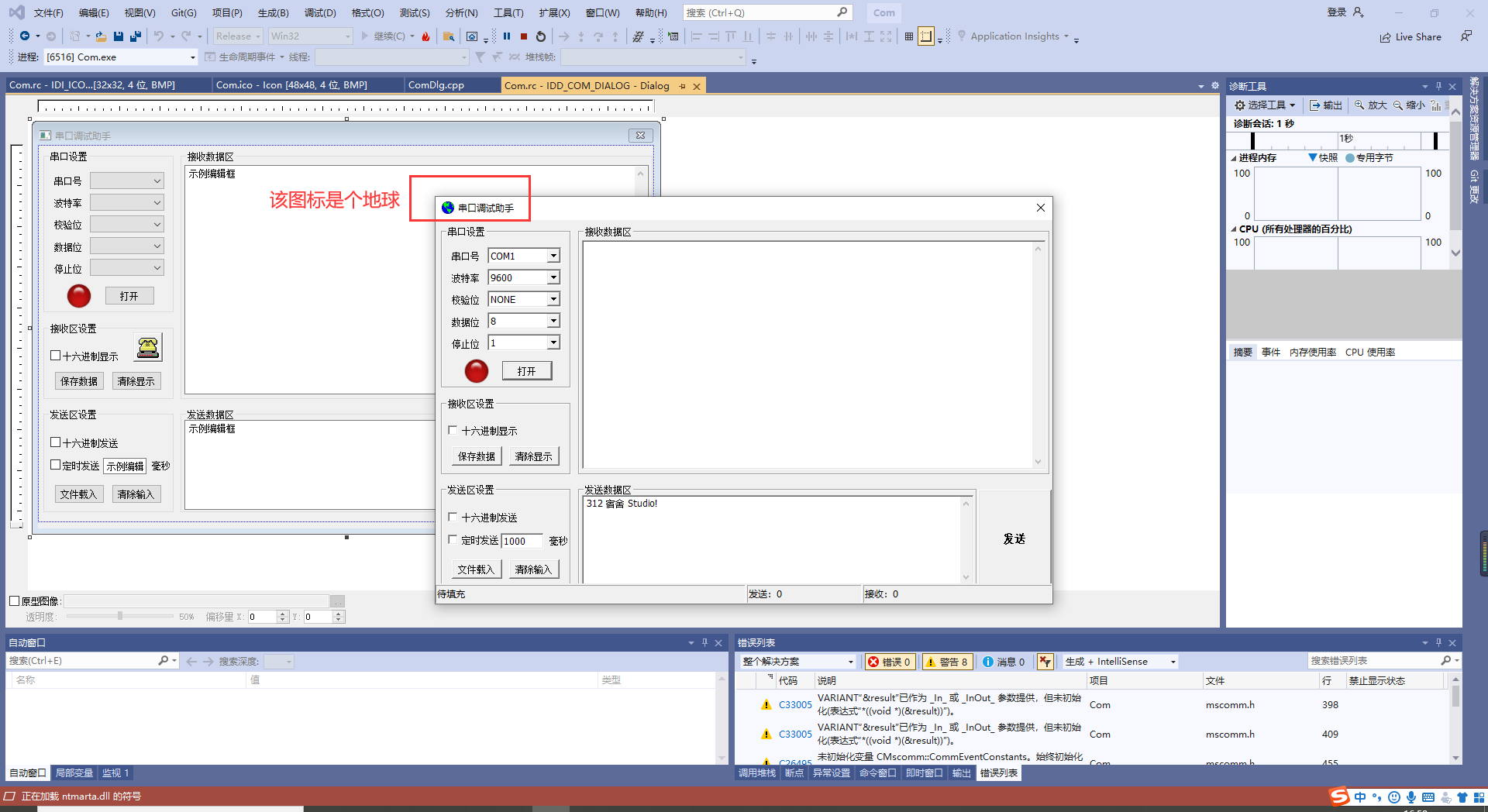Click the Live Share icon

click(x=1410, y=36)
